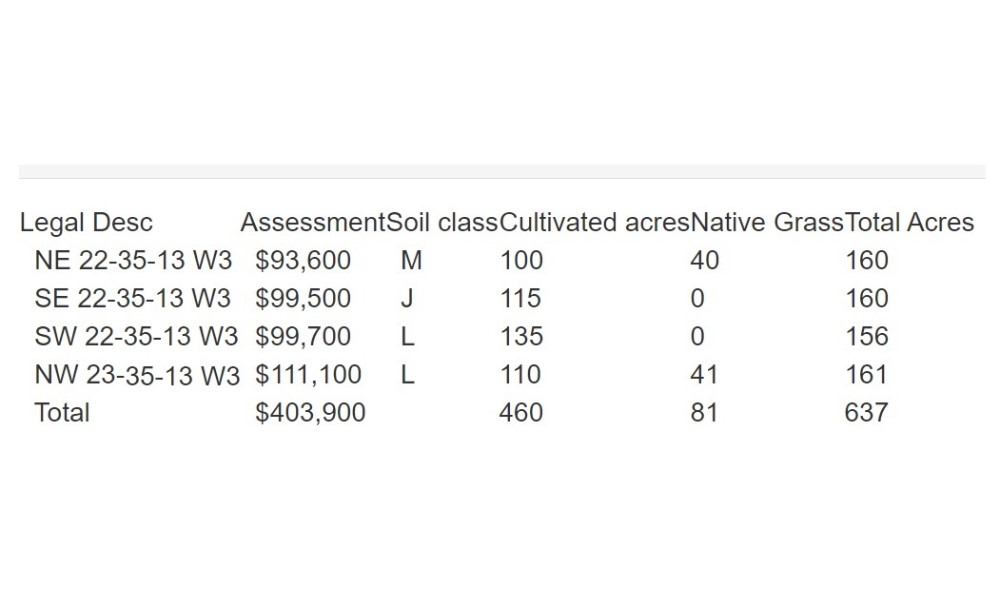Click the Soil class column header
The height and width of the screenshot is (607, 1000).
(442, 223)
